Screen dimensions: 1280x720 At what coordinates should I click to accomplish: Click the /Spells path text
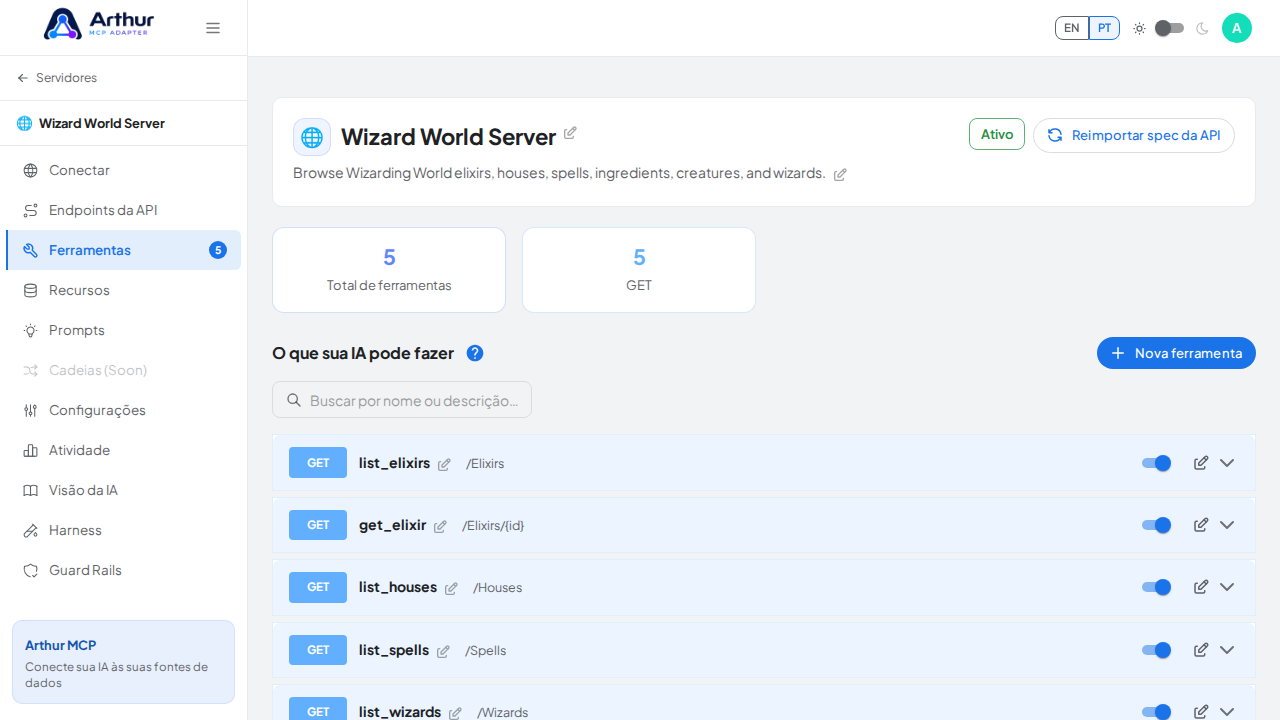(x=486, y=651)
